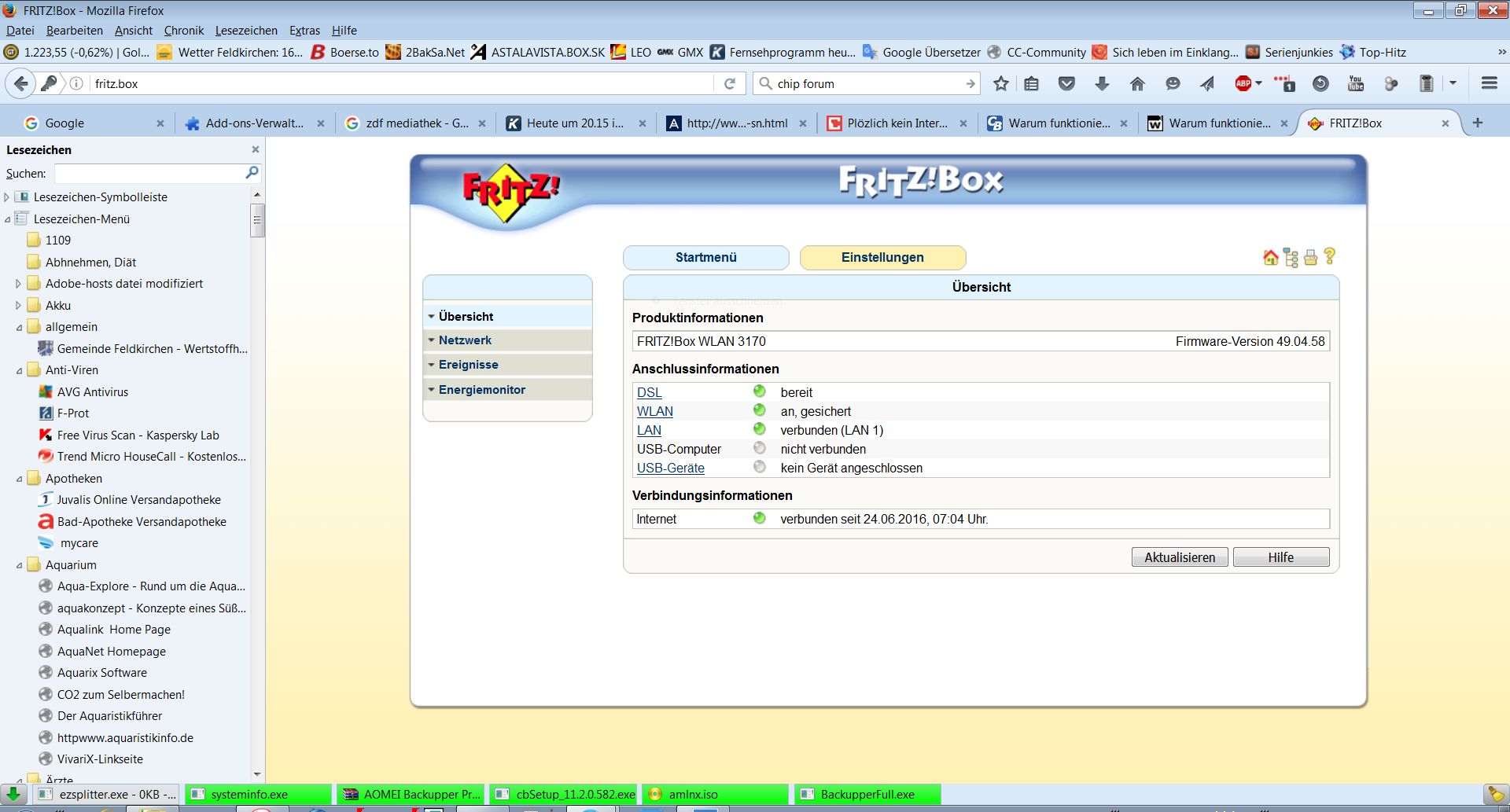Click the Hilfe button in Übersicht panel
1510x812 pixels.
click(1281, 557)
